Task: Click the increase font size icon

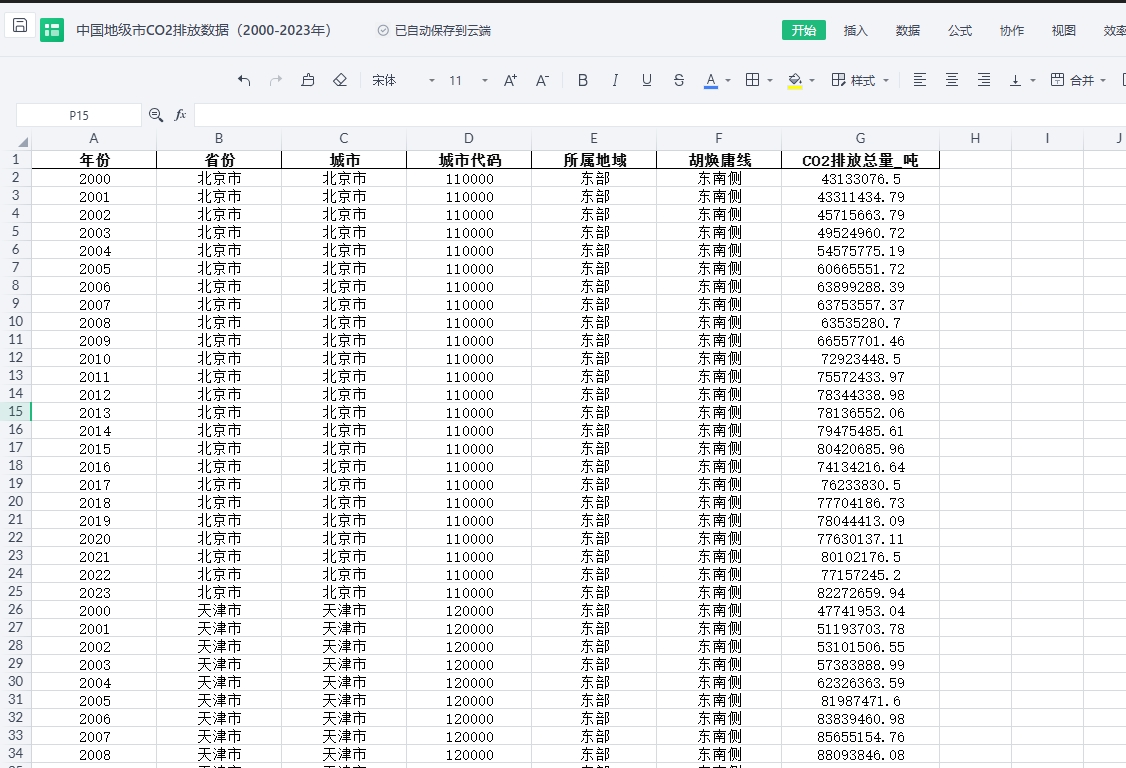Action: pyautogui.click(x=509, y=80)
